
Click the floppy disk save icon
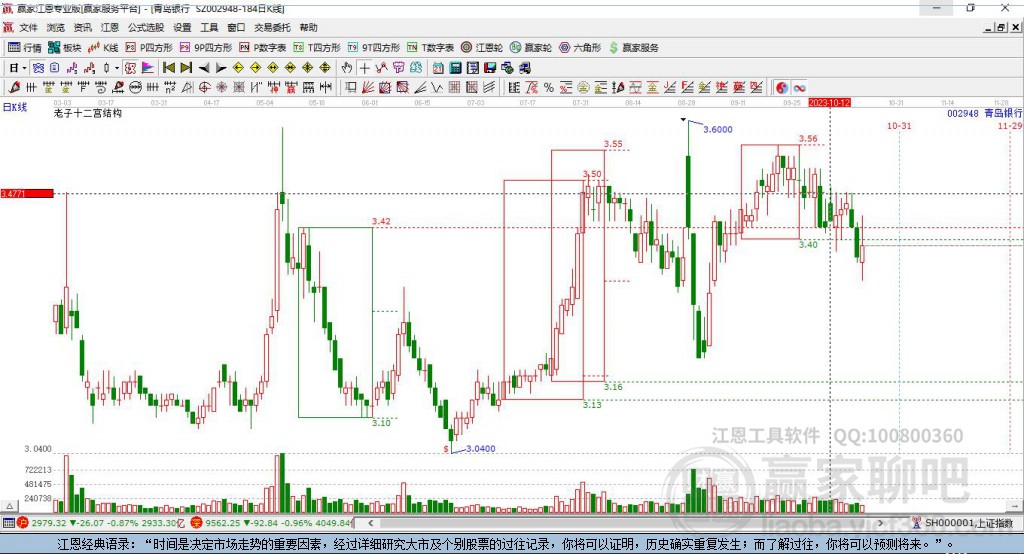(490, 68)
